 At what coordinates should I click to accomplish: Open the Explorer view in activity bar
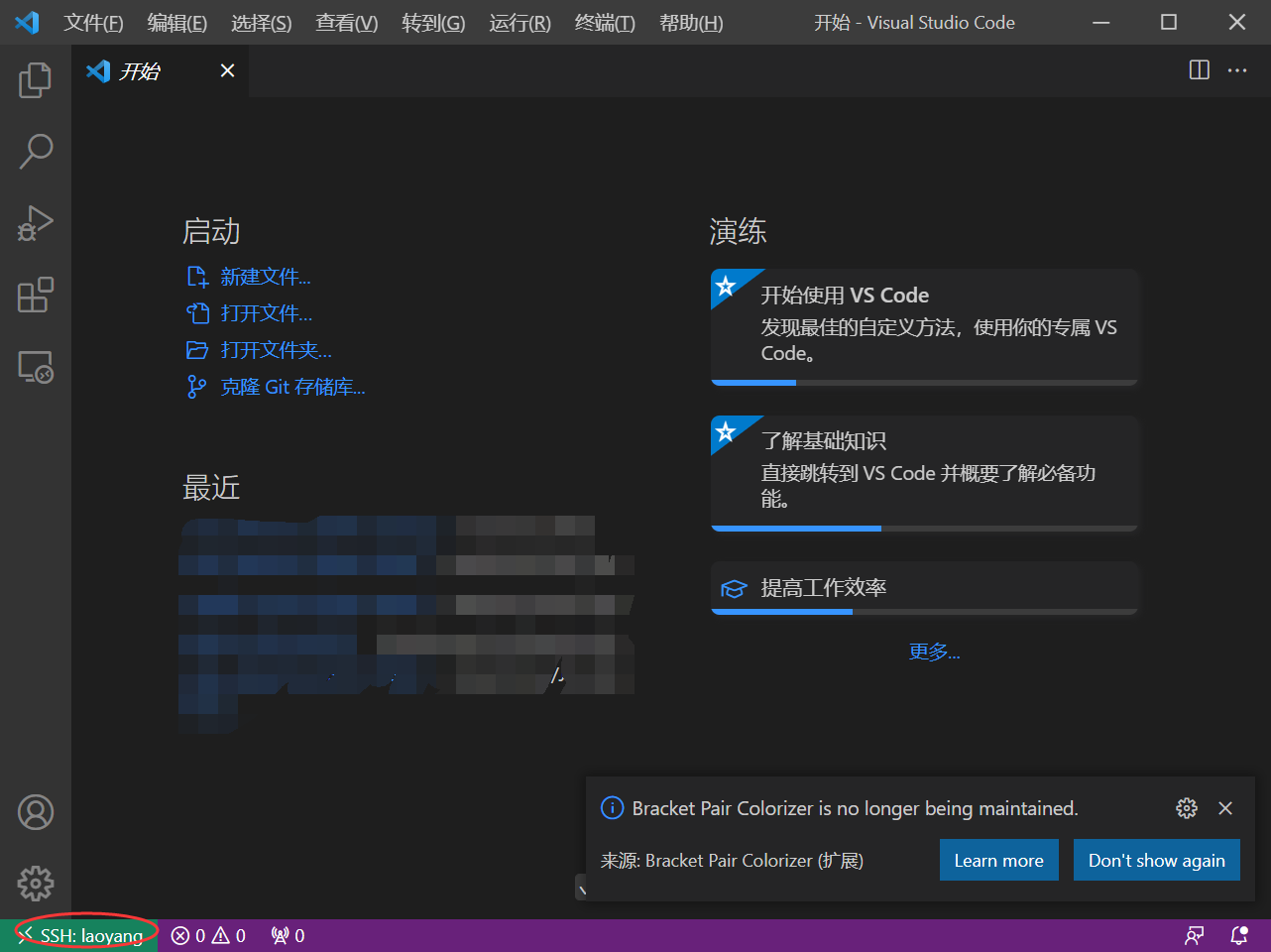point(36,79)
